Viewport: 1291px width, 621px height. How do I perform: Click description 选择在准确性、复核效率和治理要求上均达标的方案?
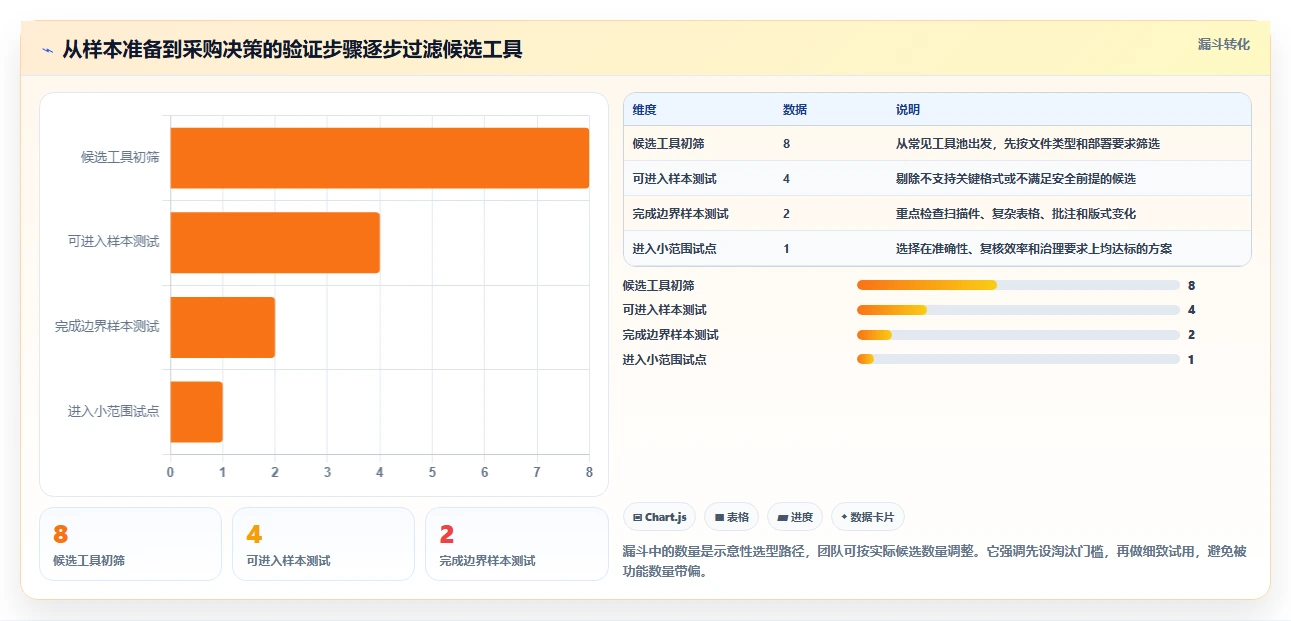pos(1034,249)
